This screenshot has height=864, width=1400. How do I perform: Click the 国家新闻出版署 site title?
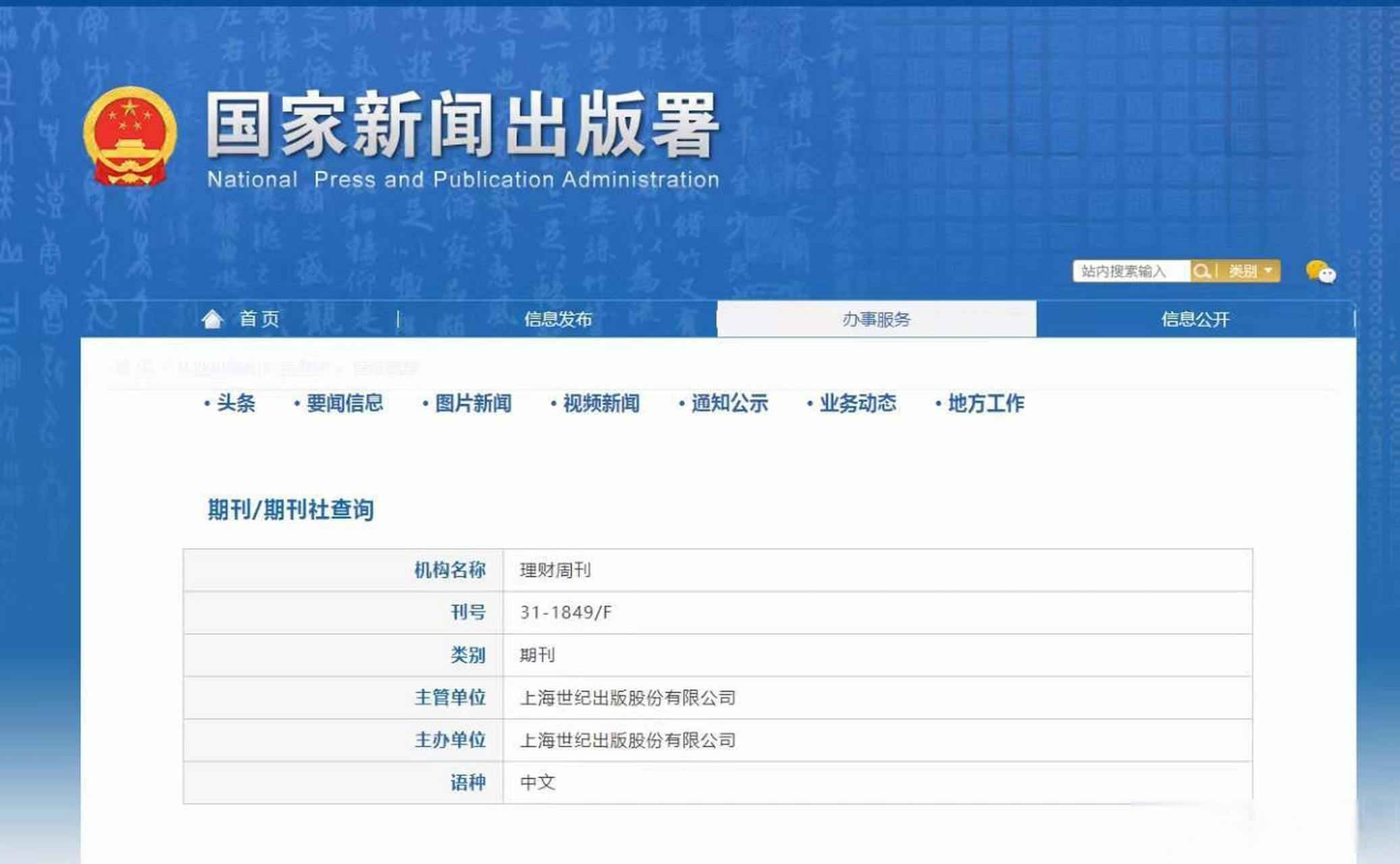tap(462, 126)
